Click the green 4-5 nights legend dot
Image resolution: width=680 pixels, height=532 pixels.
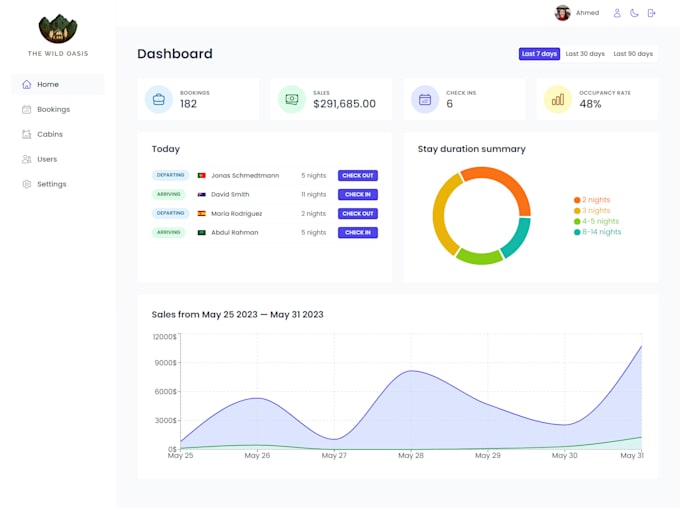tap(577, 222)
